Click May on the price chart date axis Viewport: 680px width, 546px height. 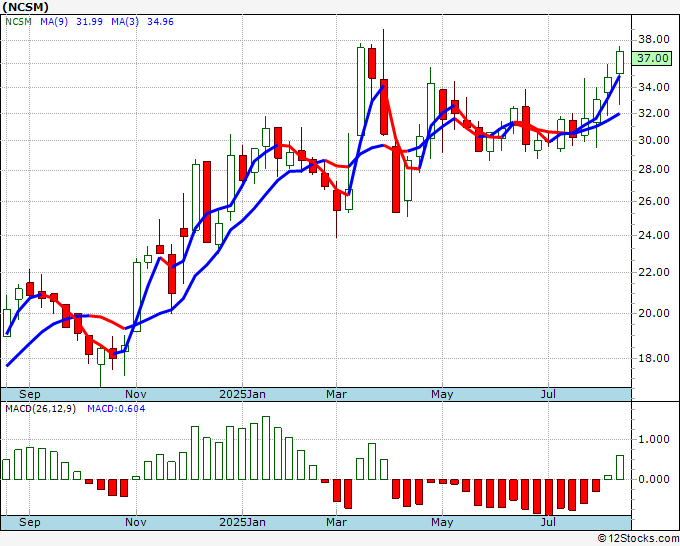tap(442, 394)
